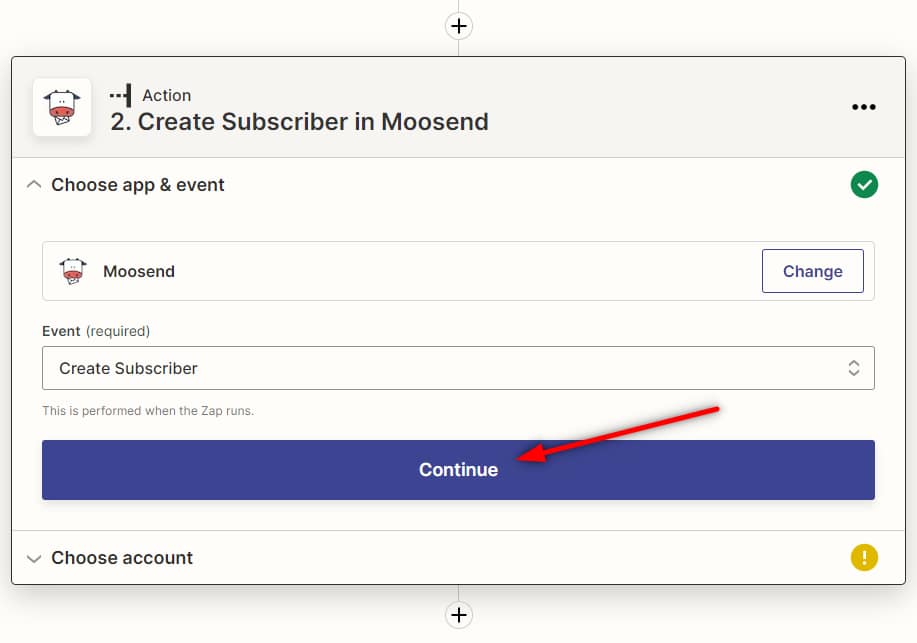Click the Event (required) field label

(96, 331)
